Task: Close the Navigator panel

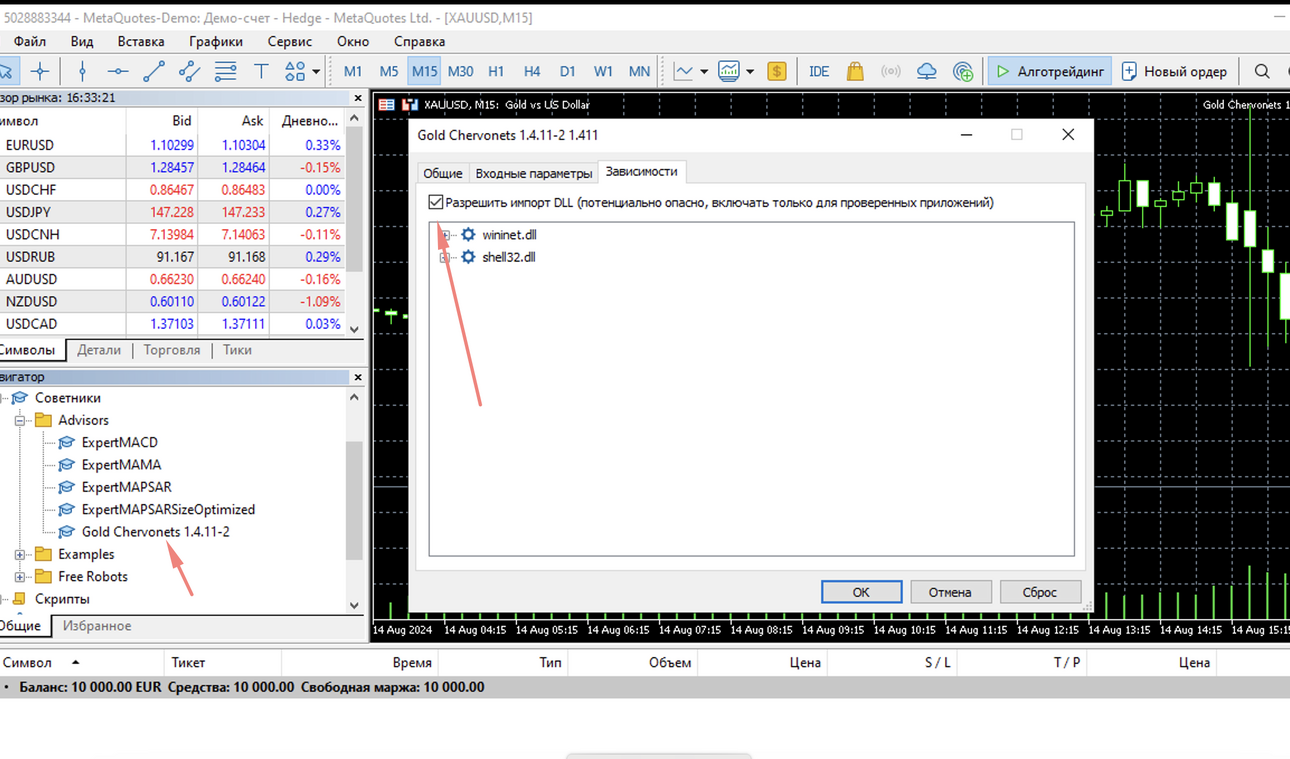Action: [x=358, y=377]
